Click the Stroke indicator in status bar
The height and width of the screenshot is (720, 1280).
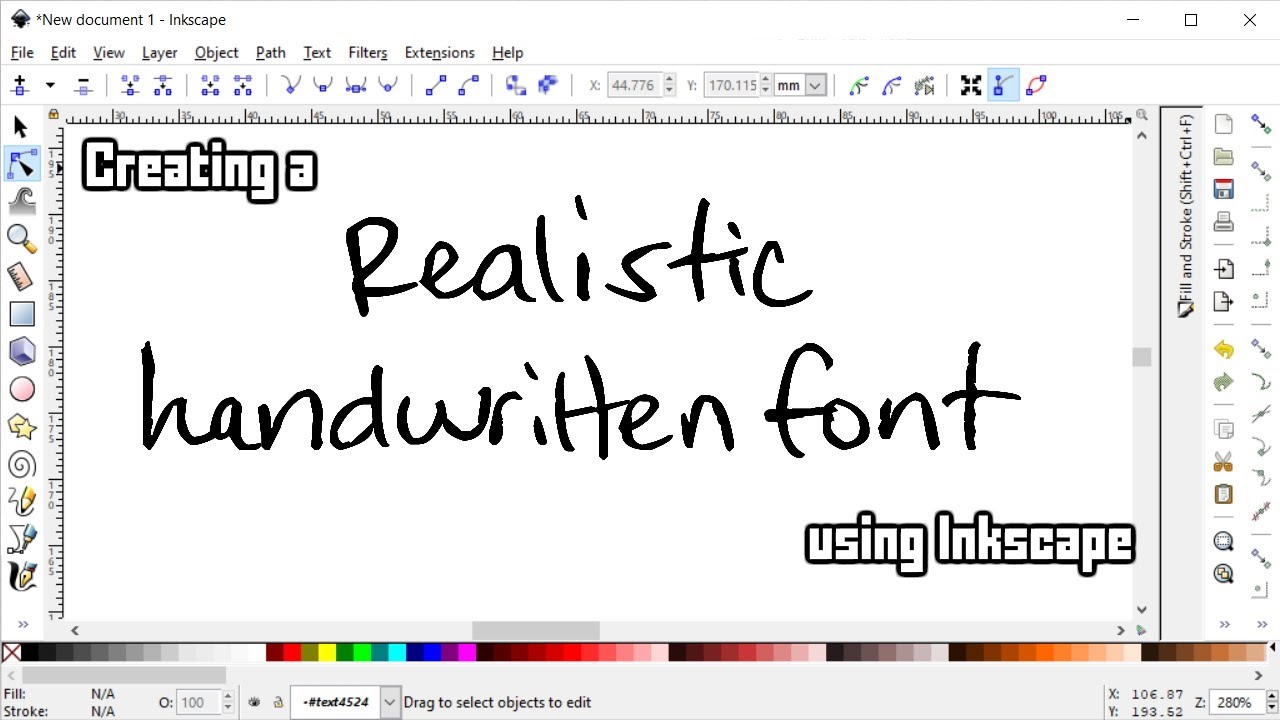click(62, 711)
